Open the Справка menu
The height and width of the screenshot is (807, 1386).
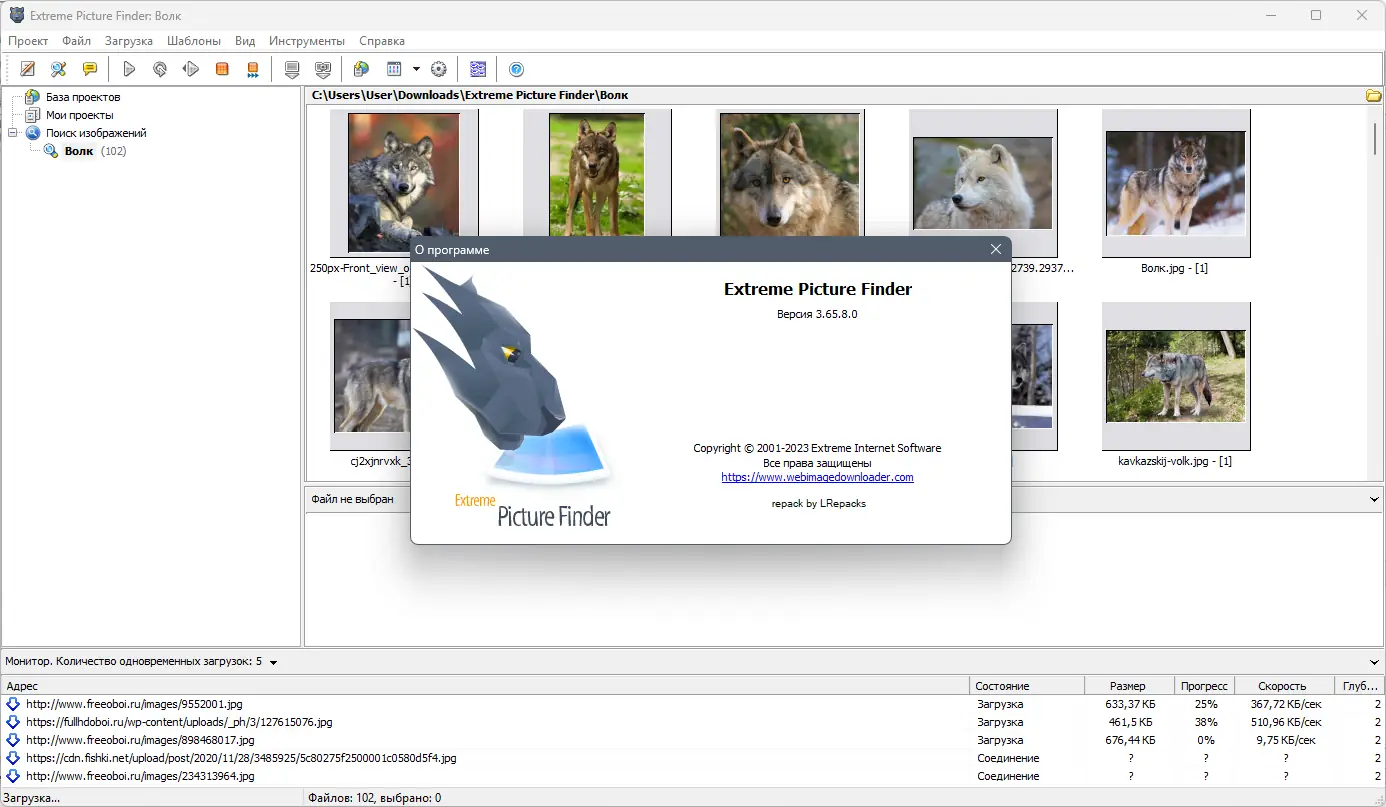click(382, 41)
